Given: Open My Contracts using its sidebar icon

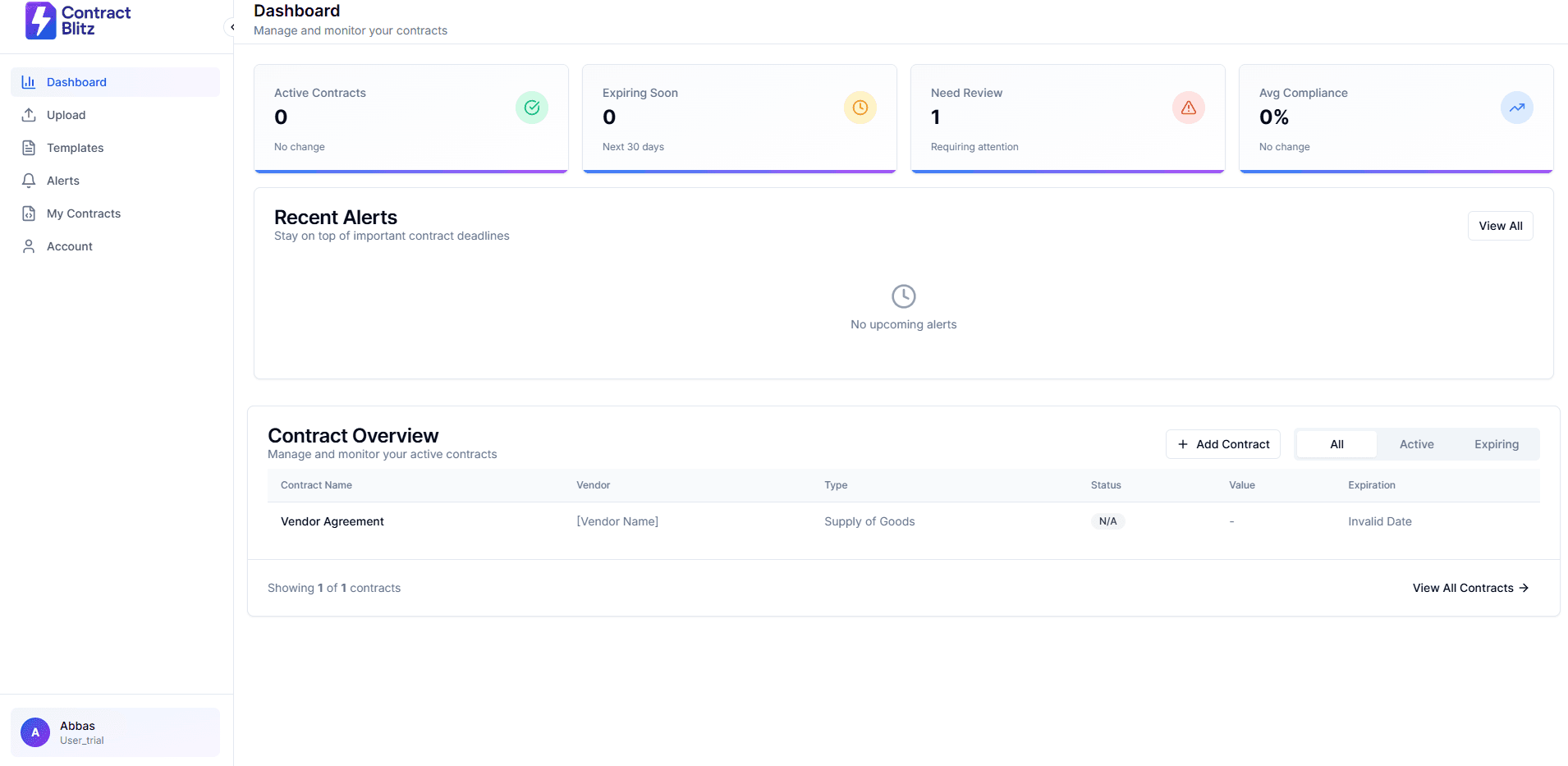Looking at the screenshot, I should pos(28,213).
